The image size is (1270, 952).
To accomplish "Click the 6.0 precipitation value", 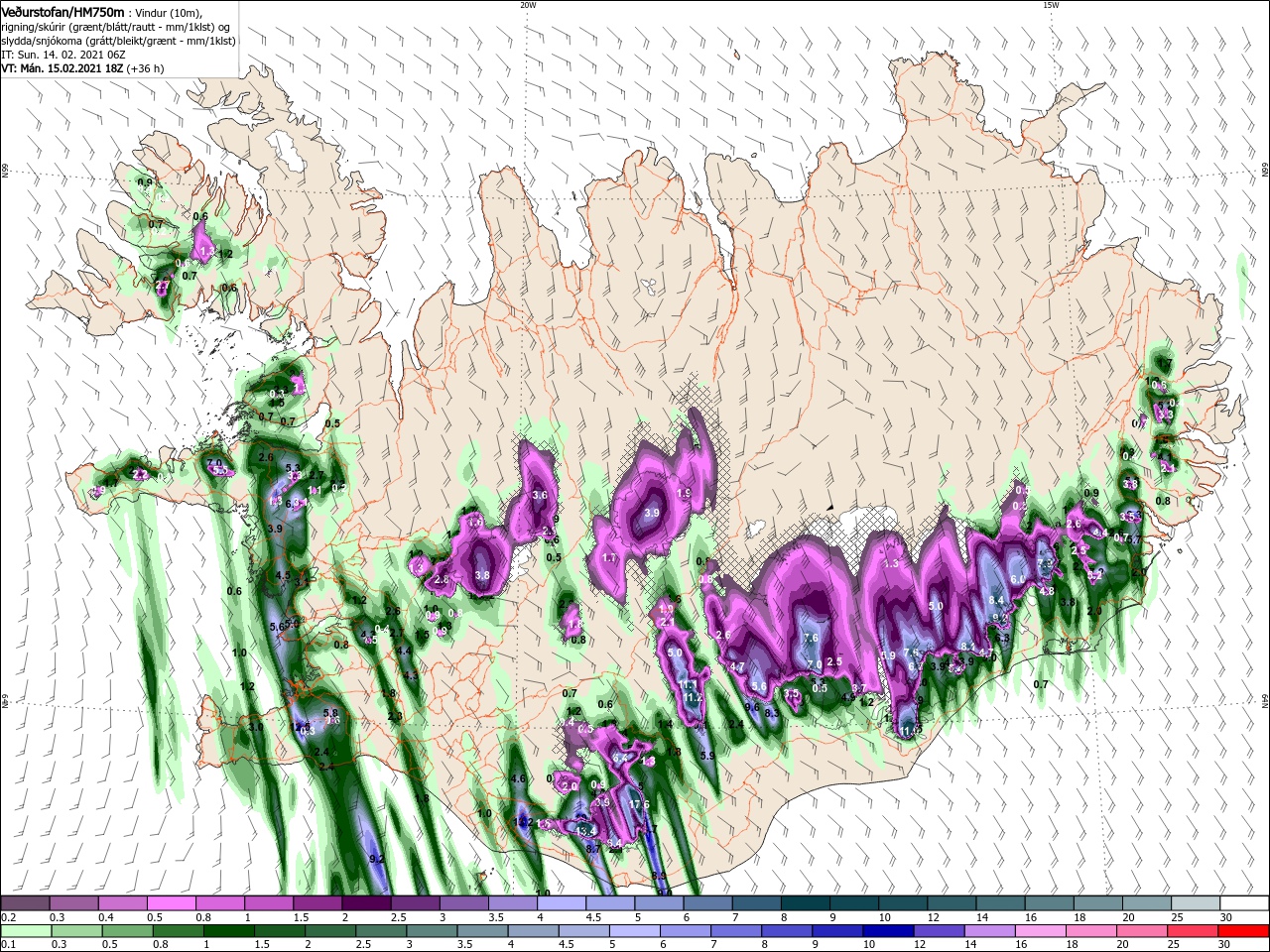I will coord(1018,579).
